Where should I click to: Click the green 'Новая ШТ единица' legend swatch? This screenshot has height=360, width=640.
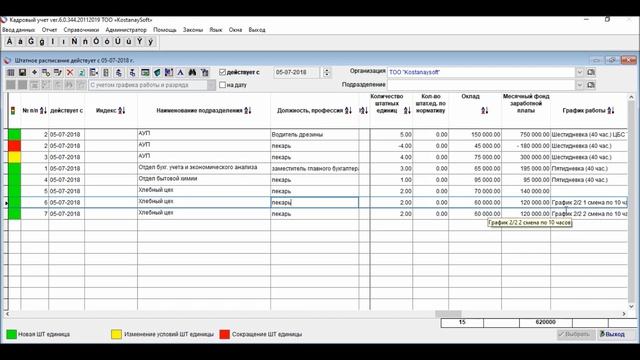coord(11,334)
